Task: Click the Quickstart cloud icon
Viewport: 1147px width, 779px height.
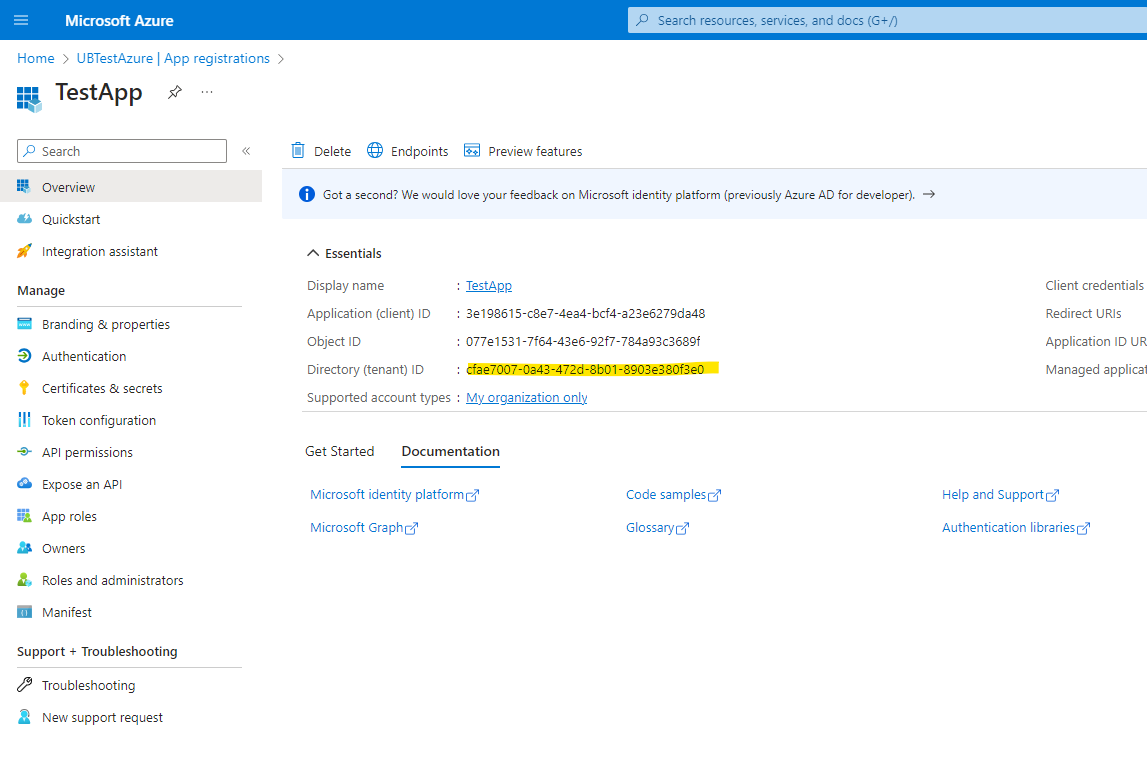Action: (x=24, y=219)
